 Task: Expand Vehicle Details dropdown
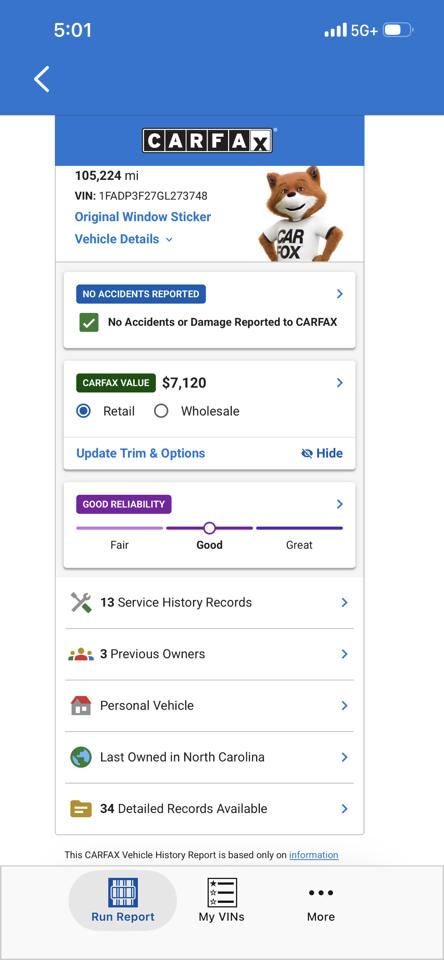pos(124,239)
